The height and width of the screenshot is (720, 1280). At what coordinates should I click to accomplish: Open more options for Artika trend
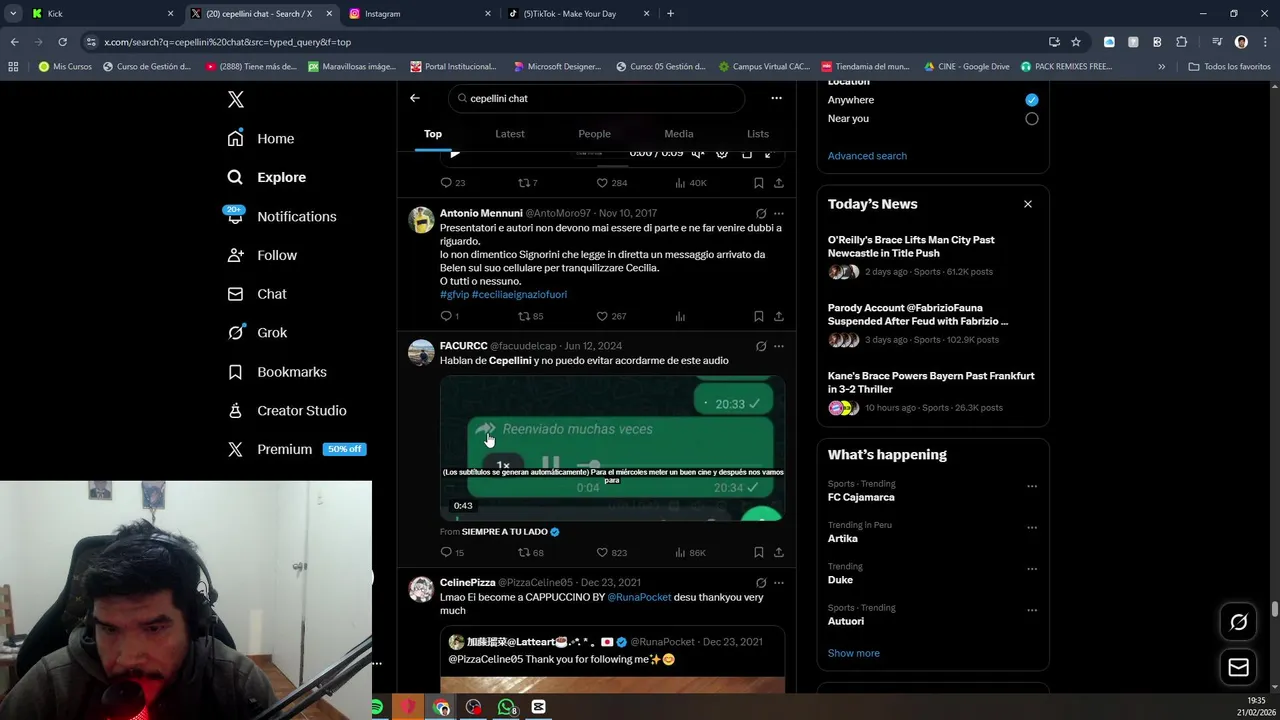coord(1032,528)
